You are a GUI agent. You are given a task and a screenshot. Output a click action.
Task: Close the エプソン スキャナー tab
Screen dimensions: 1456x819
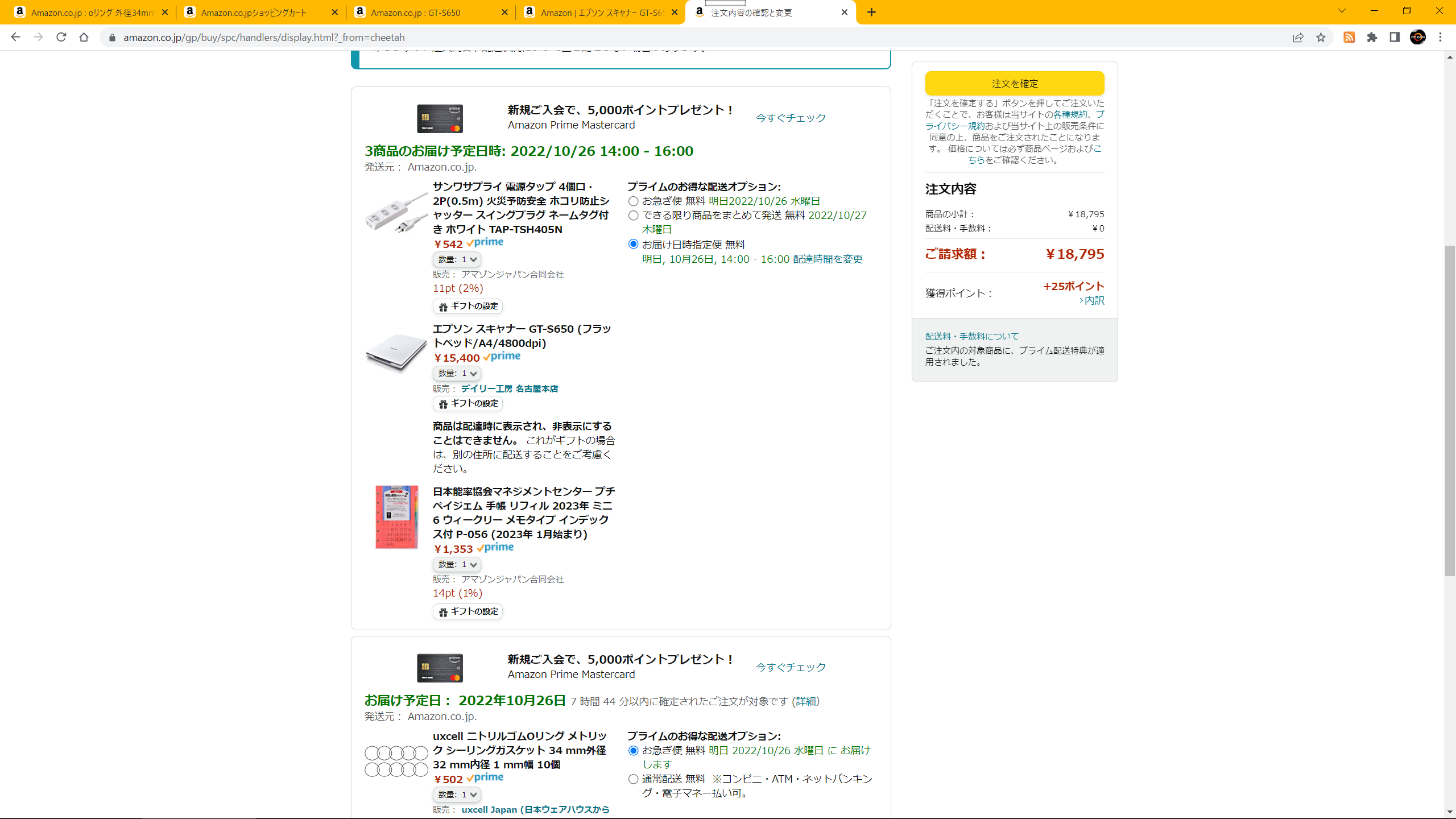675,13
